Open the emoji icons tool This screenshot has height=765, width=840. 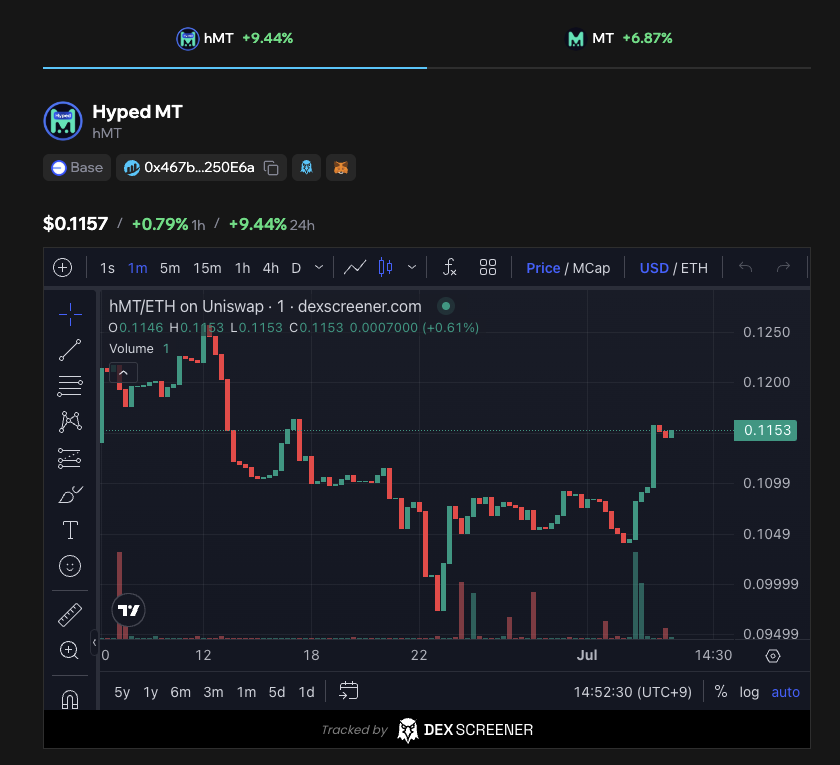pos(70,566)
